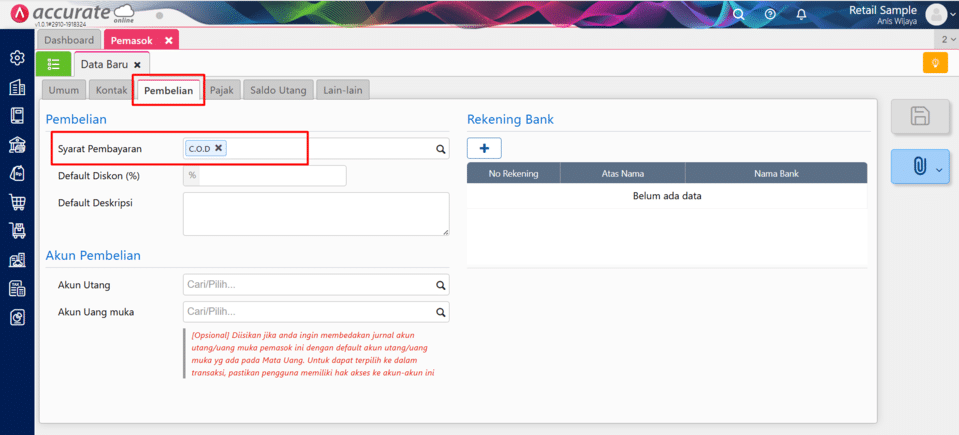Close the Pemasok tab
This screenshot has height=435, width=959.
click(169, 40)
